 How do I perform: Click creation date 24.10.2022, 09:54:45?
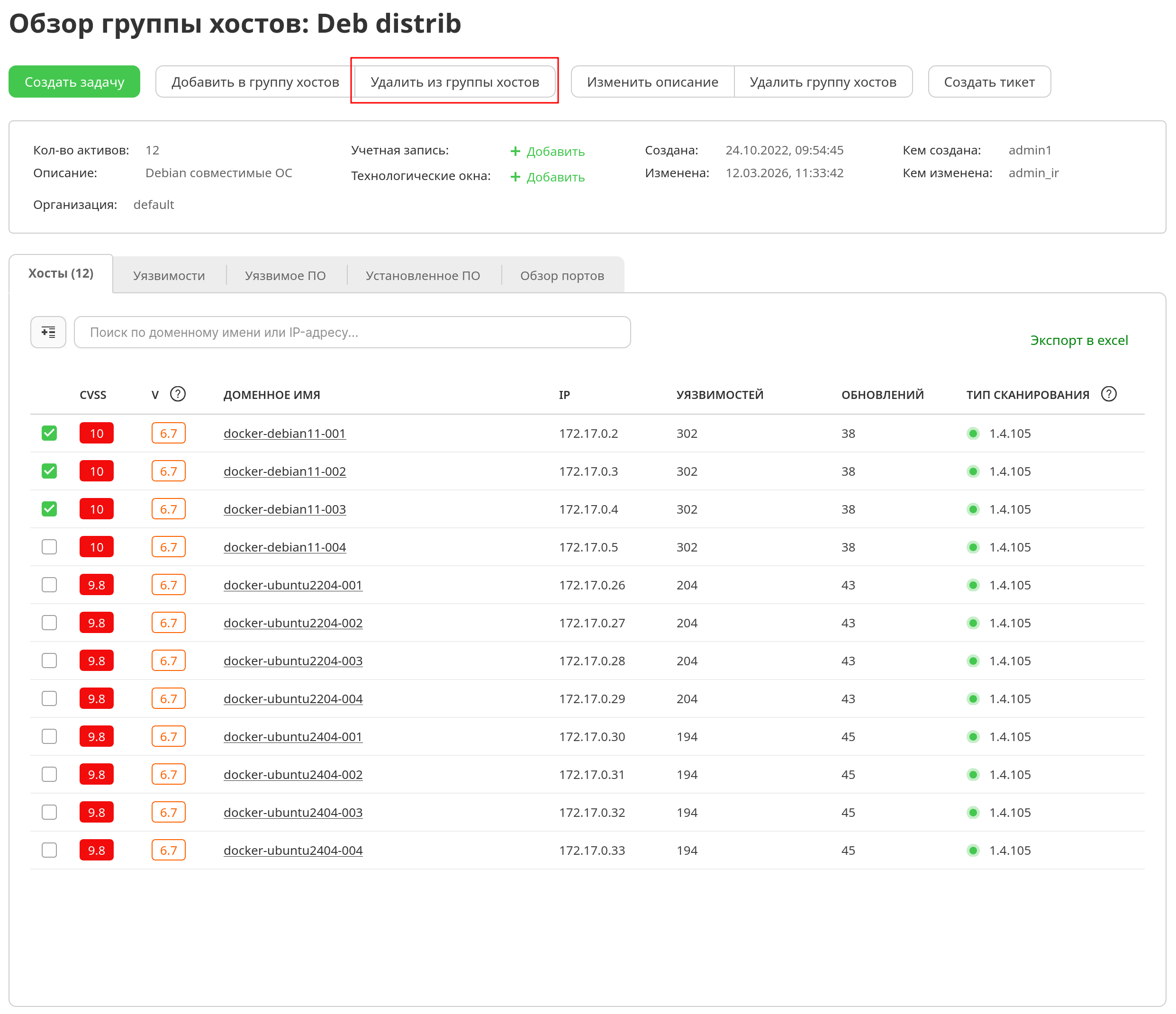coord(784,151)
